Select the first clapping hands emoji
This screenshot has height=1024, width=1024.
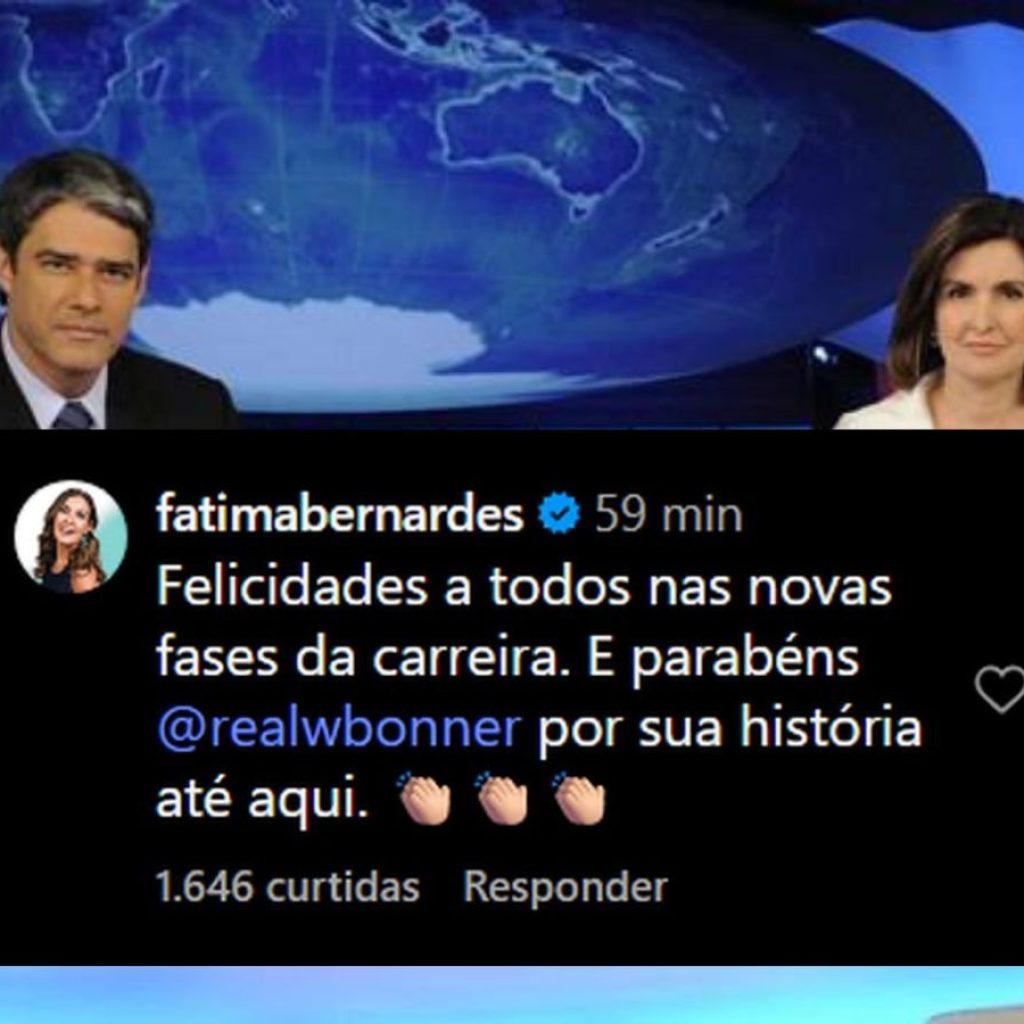click(x=424, y=798)
